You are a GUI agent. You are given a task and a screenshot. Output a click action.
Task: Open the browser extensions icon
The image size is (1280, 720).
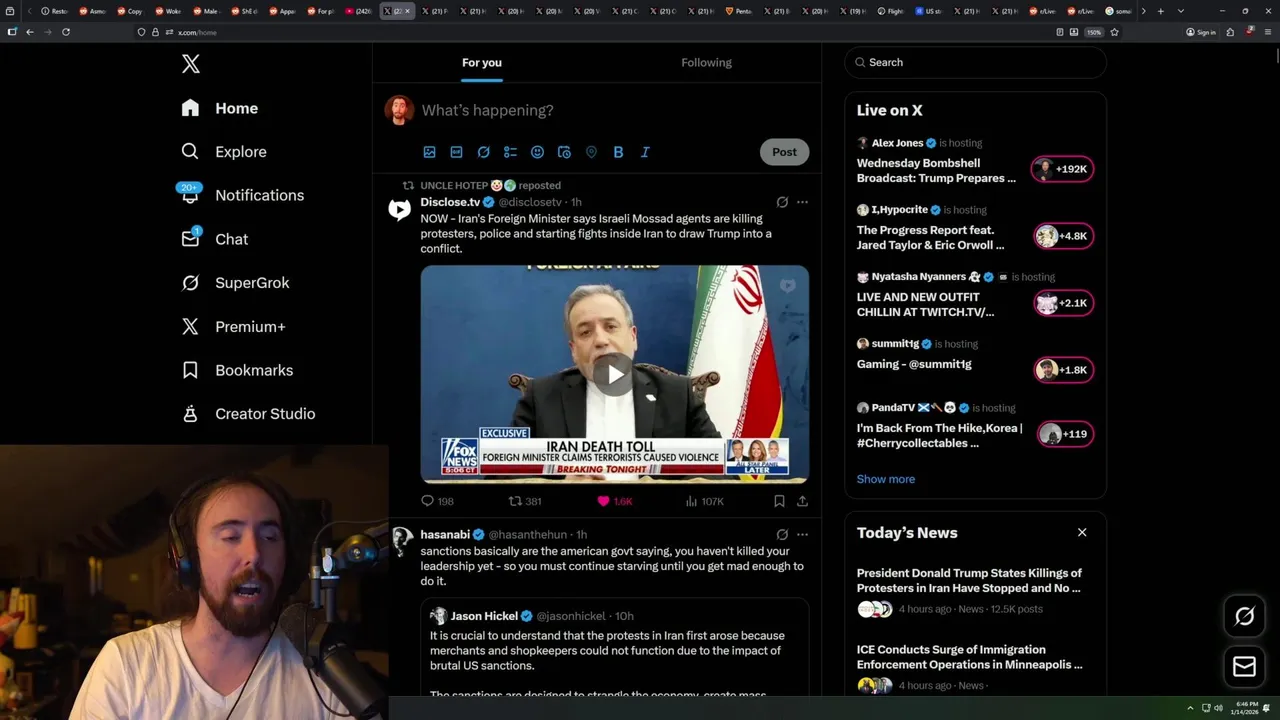point(1230,32)
